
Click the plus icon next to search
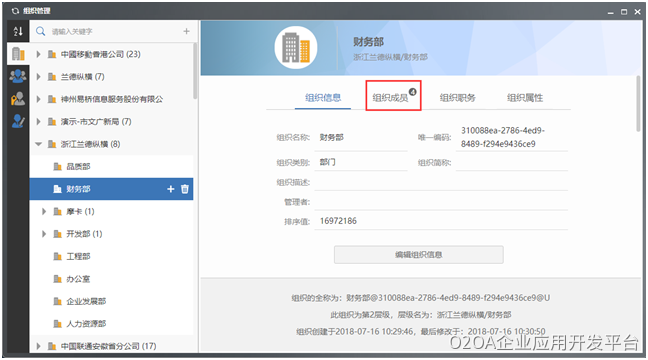pos(186,31)
